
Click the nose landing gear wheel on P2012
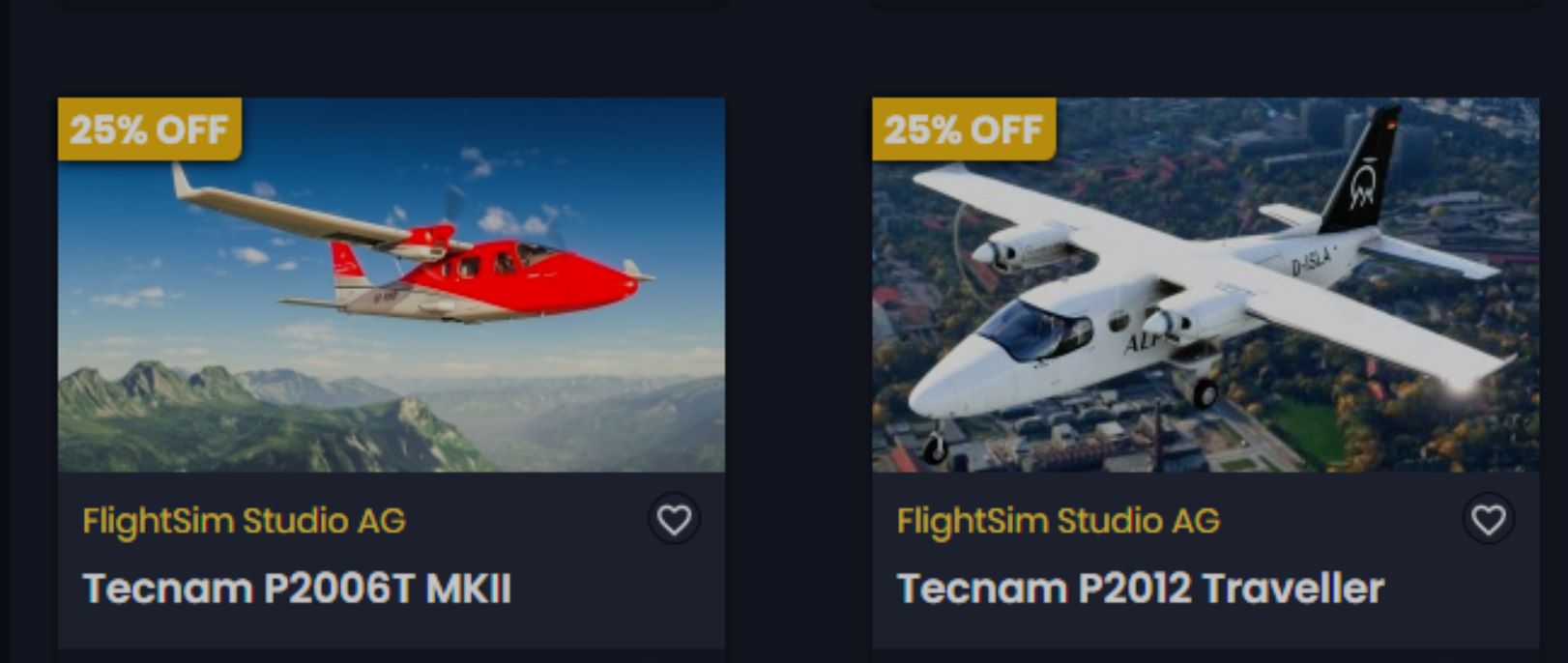pos(935,447)
